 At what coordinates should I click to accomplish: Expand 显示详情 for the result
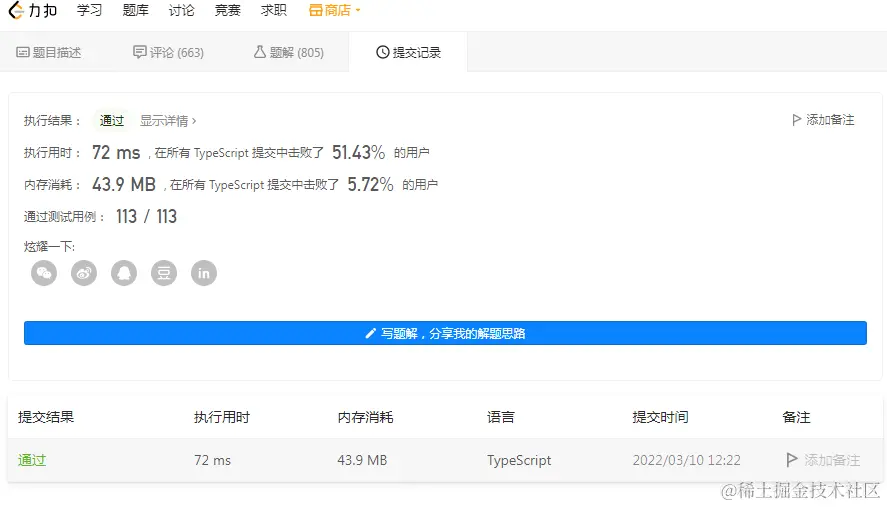[x=168, y=121]
